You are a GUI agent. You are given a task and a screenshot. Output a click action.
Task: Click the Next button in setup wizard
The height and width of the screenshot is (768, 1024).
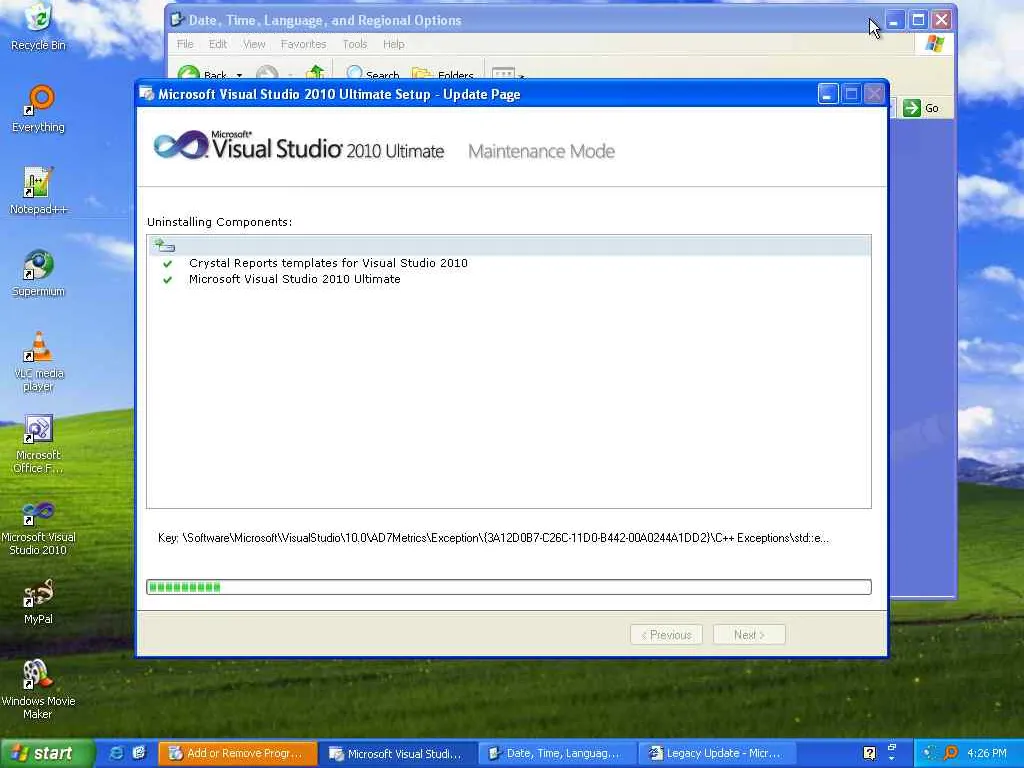[749, 635]
